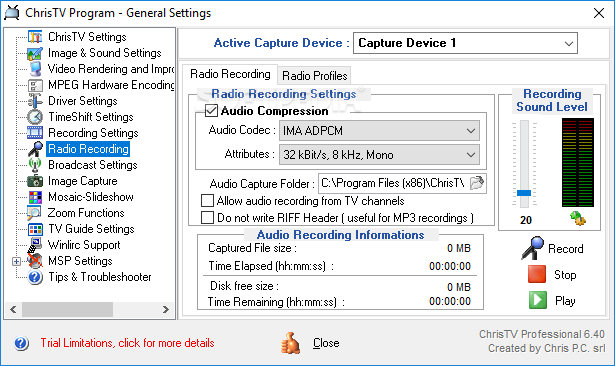The height and width of the screenshot is (366, 615).
Task: Select the Radio Recording tab
Action: pyautogui.click(x=230, y=74)
